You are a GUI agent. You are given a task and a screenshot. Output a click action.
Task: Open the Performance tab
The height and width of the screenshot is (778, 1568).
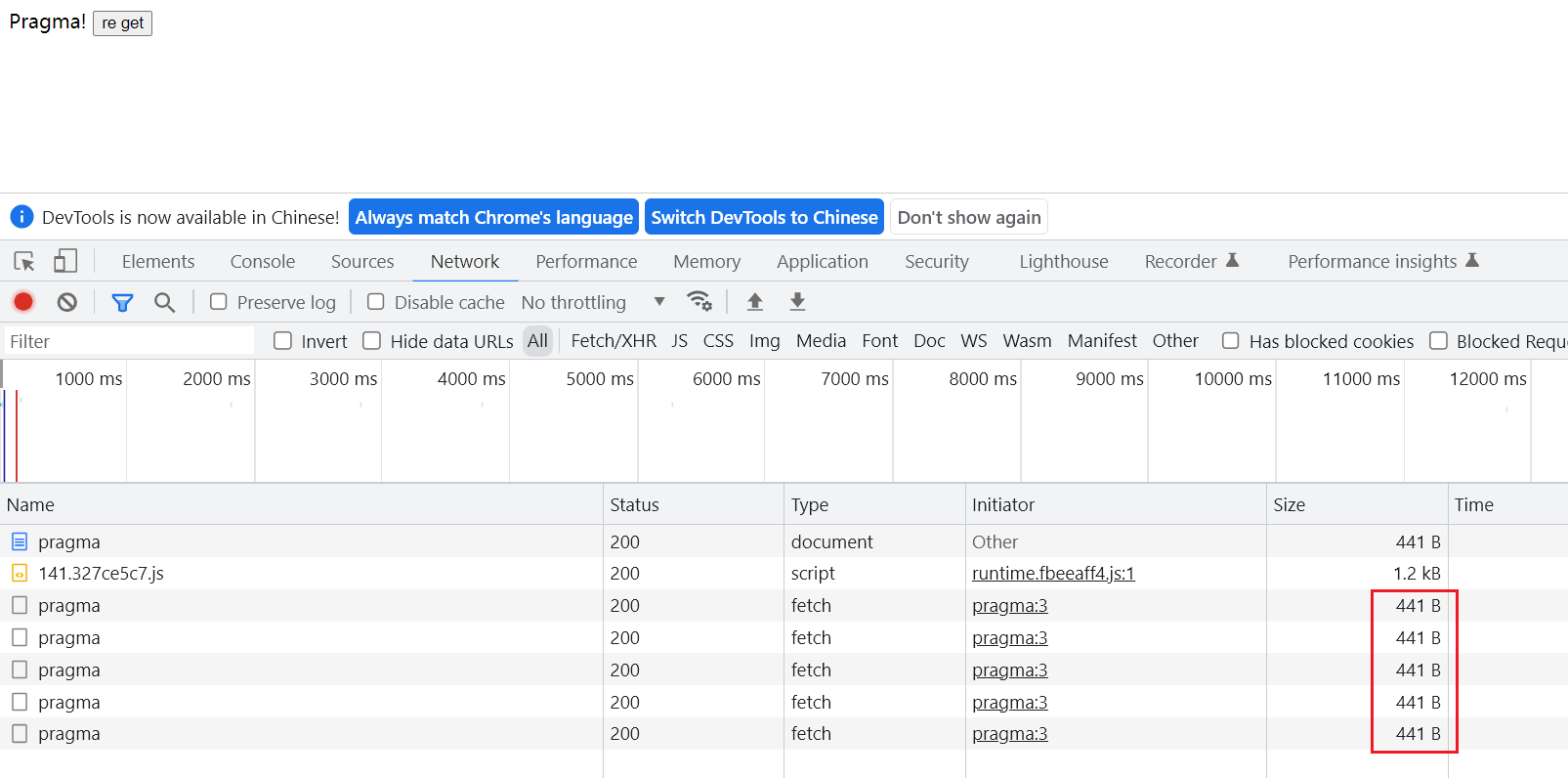pyautogui.click(x=586, y=261)
